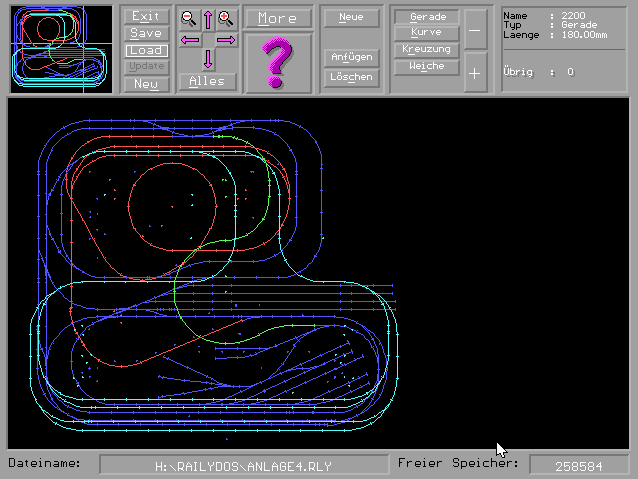Click the plus button beside track types

tap(474, 73)
